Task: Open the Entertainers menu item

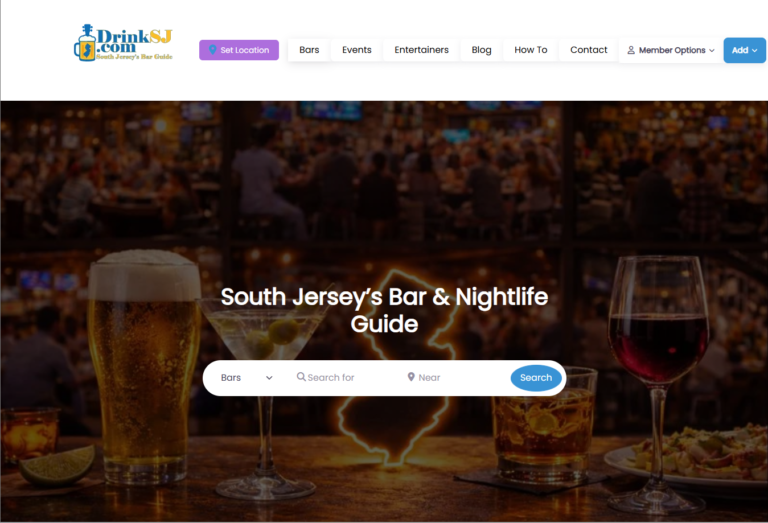Action: coord(421,49)
